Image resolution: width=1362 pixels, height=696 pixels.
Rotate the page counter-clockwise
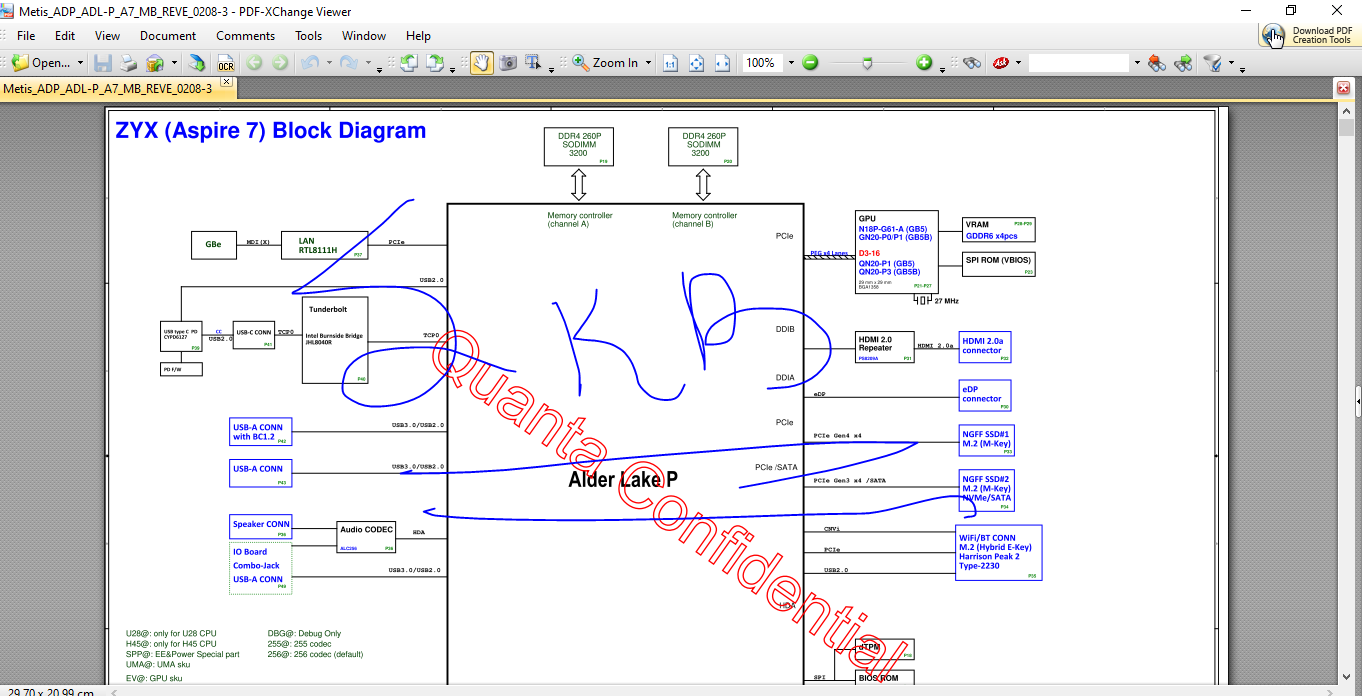[x=409, y=63]
